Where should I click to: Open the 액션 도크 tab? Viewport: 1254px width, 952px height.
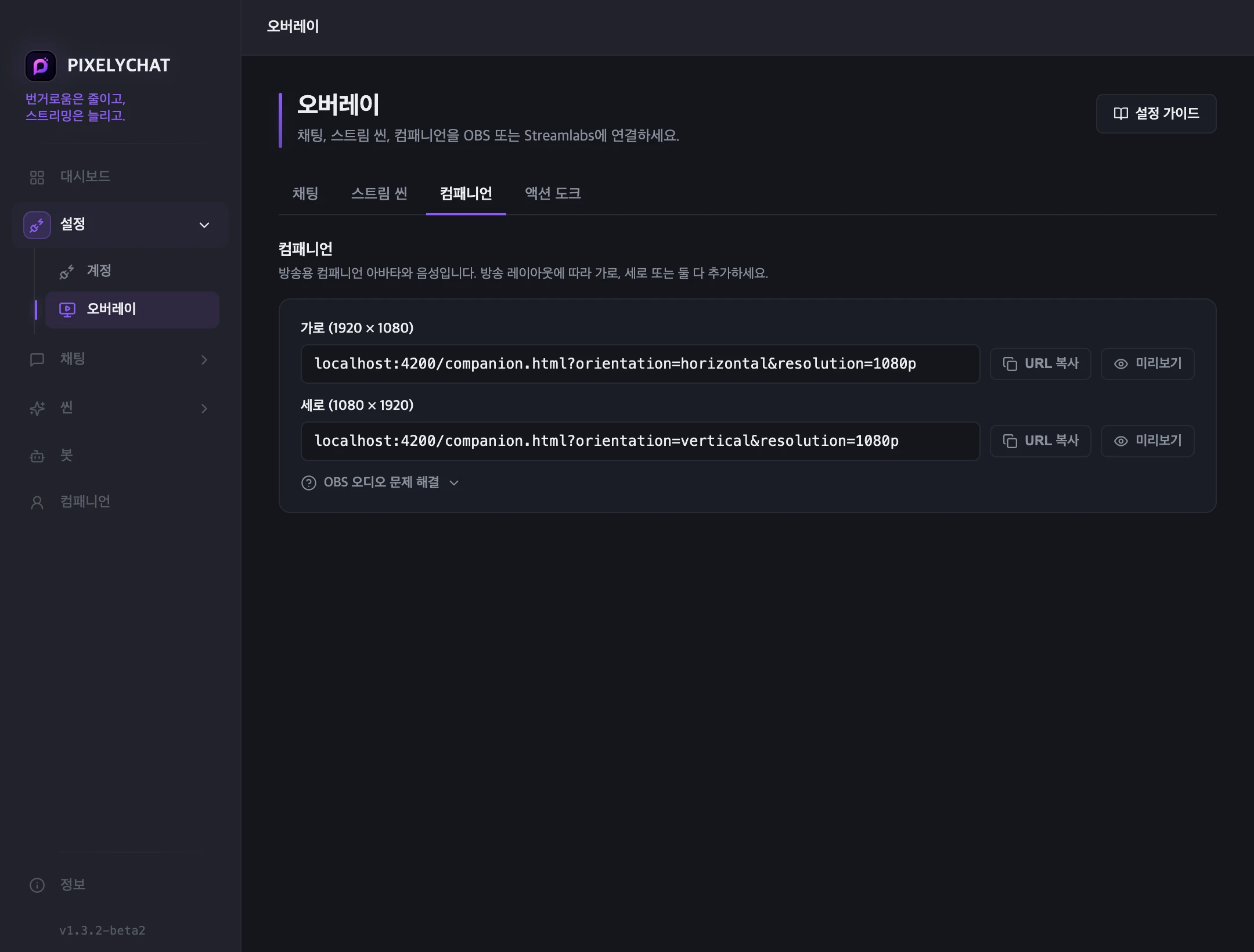553,194
